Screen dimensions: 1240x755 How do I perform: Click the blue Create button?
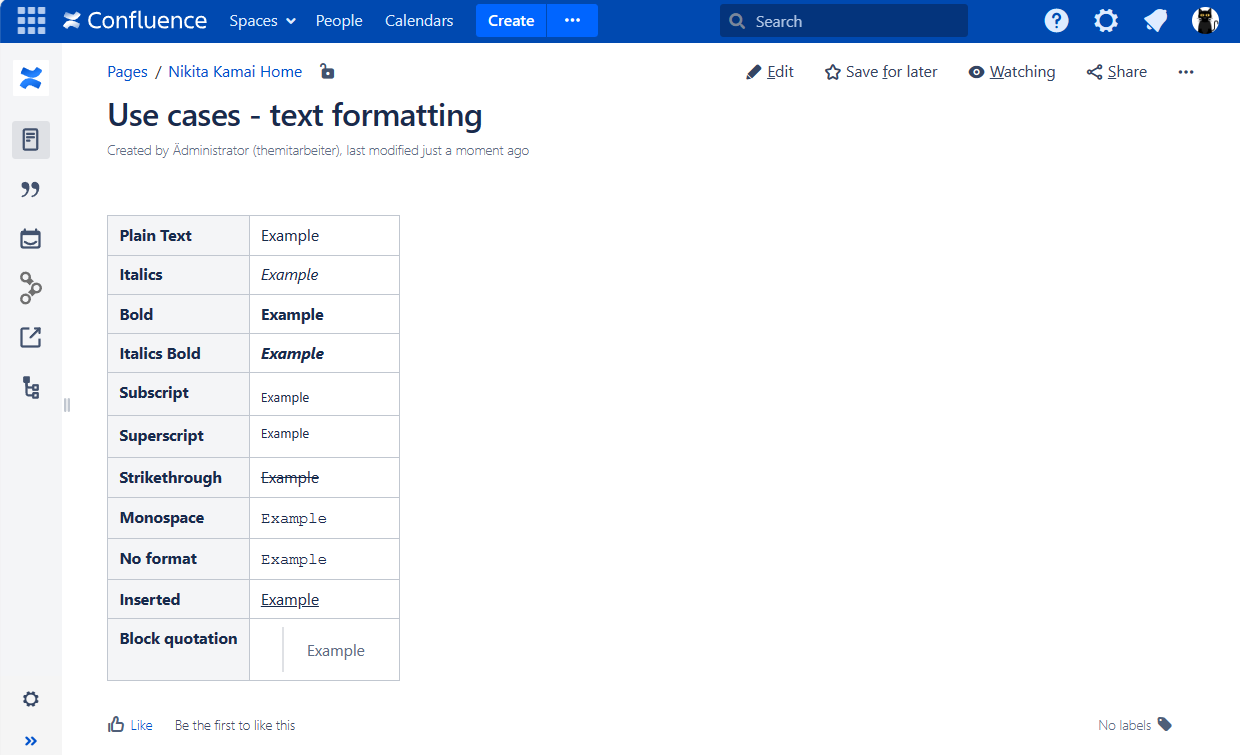[511, 21]
